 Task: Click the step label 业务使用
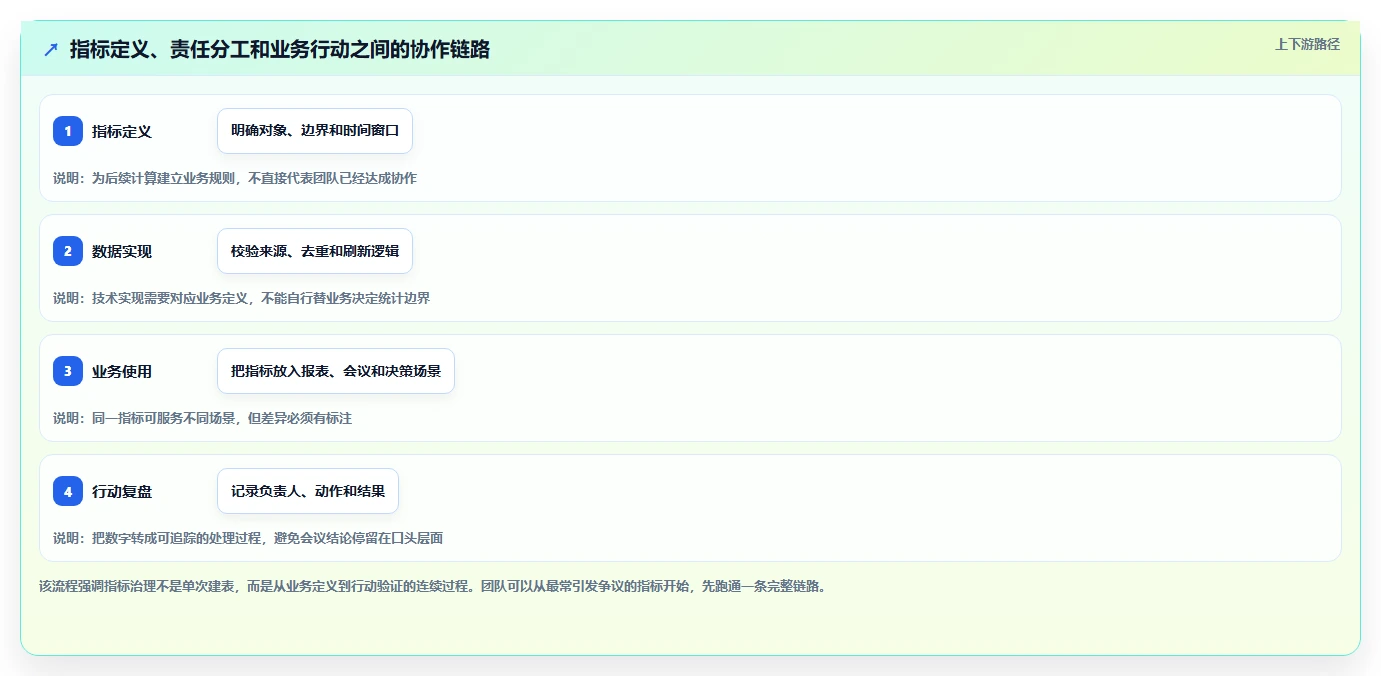122,371
